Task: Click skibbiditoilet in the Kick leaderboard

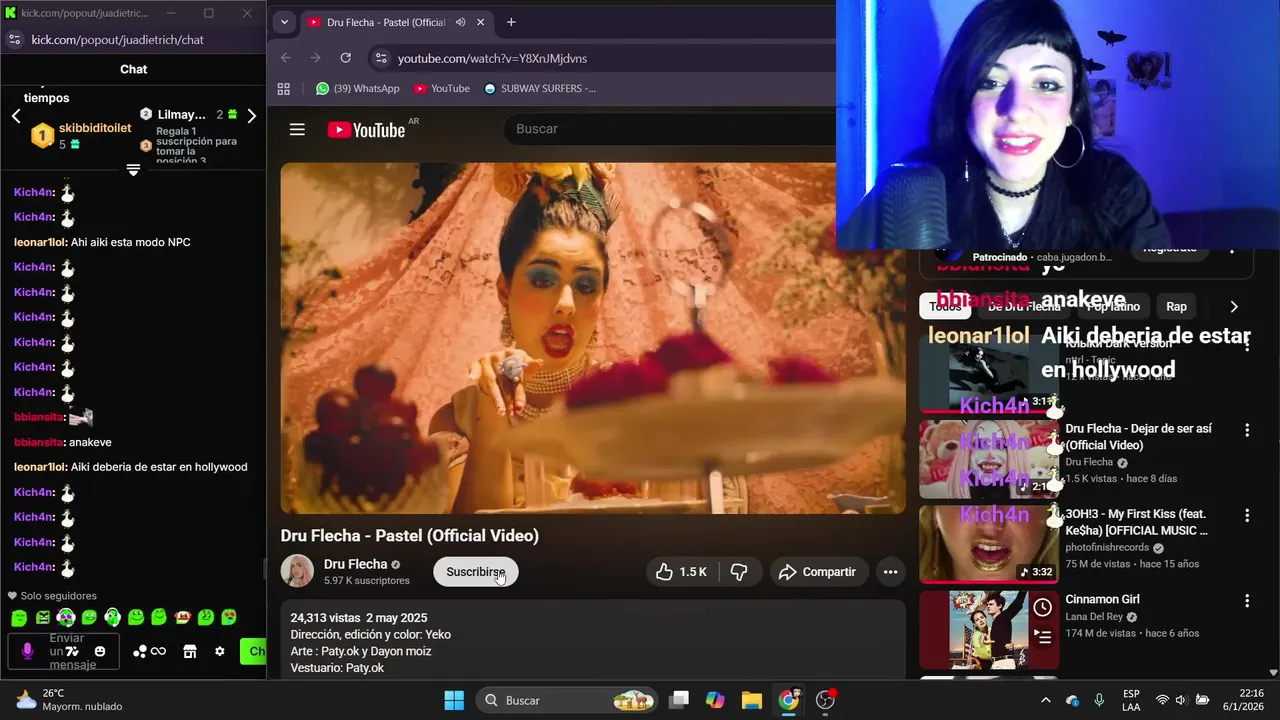Action: pos(94,129)
